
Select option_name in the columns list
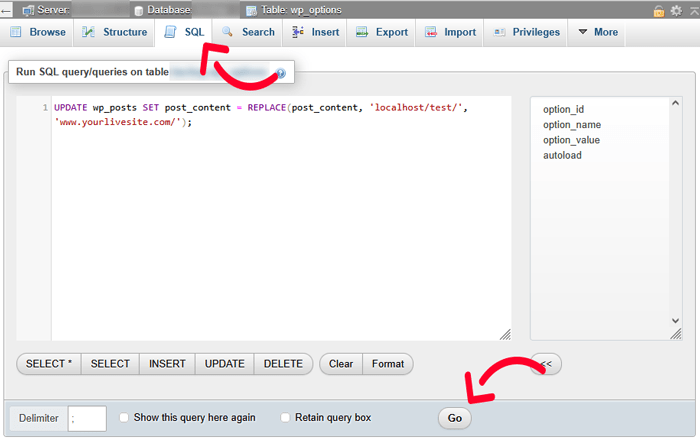tap(571, 125)
